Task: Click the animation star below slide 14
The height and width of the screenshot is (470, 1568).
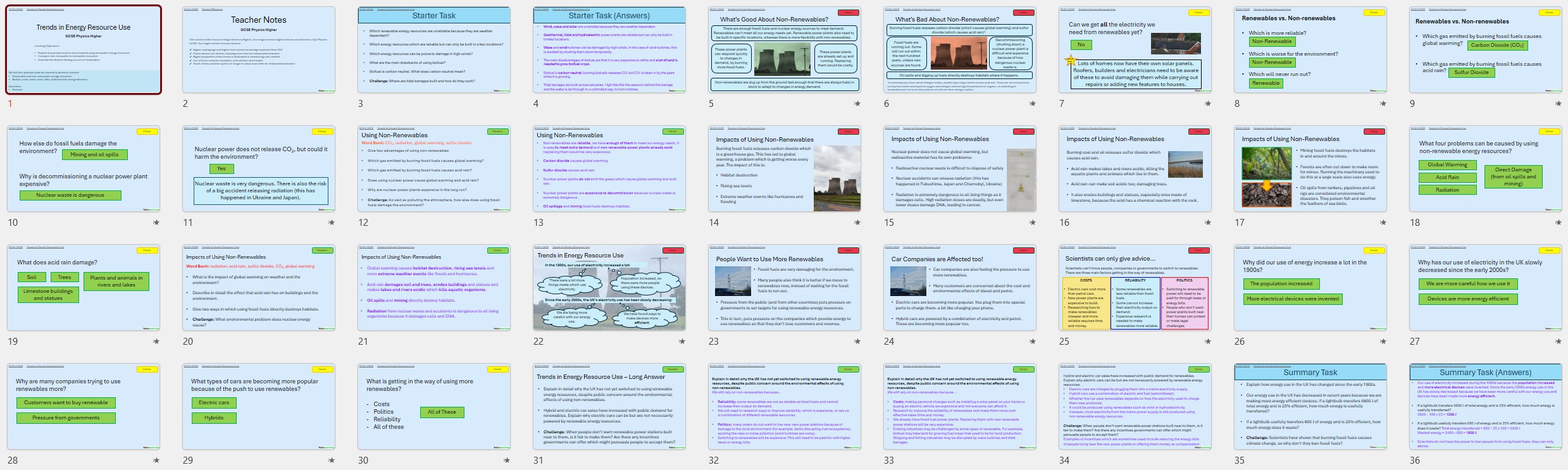Action: pos(857,223)
